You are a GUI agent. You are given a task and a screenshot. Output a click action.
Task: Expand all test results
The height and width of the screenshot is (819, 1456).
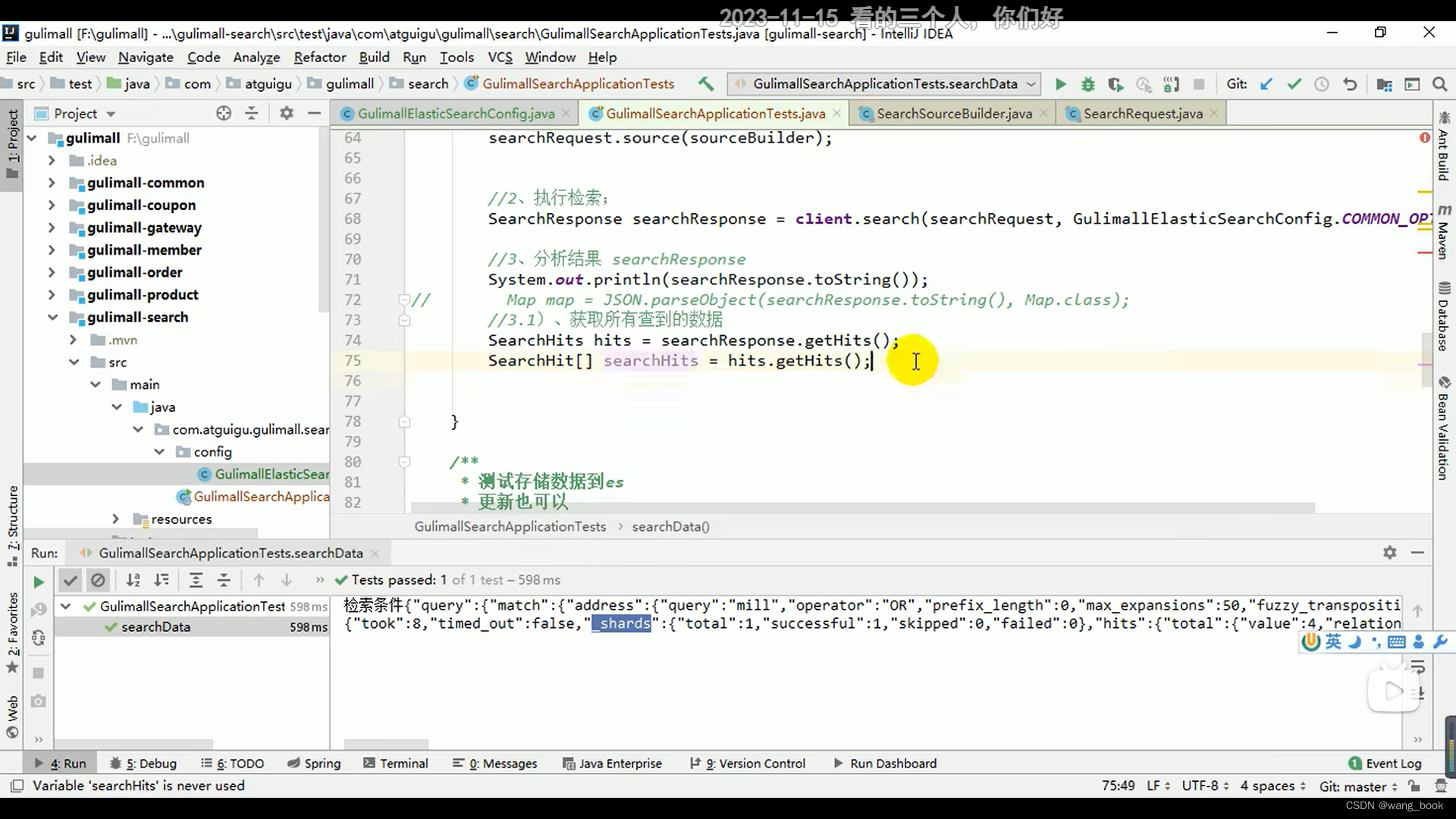pos(196,580)
